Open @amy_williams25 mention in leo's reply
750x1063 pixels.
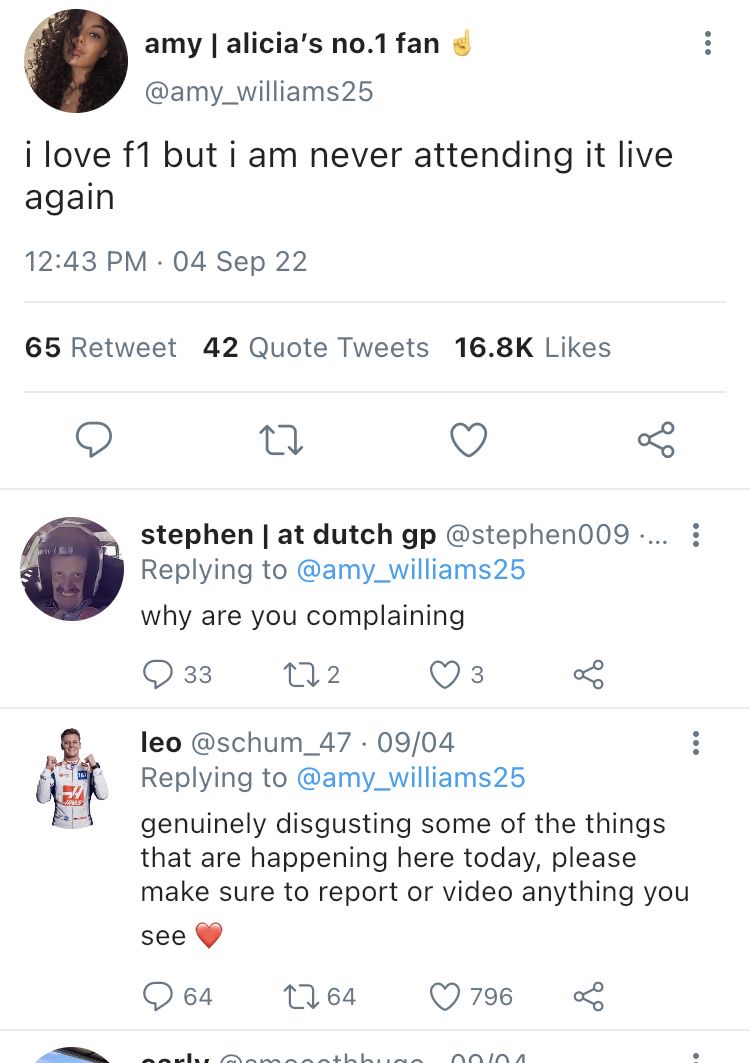[x=410, y=777]
